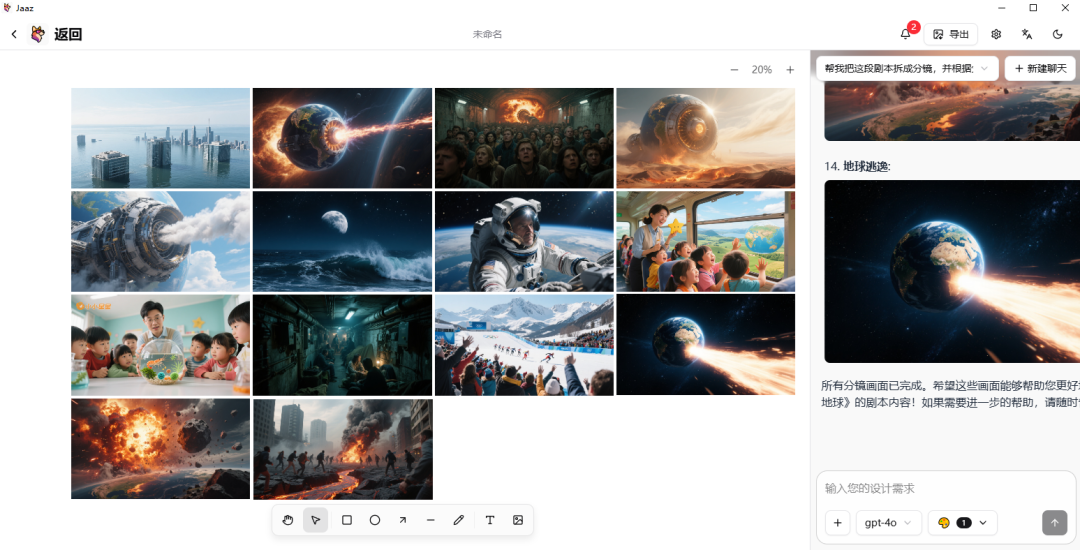The width and height of the screenshot is (1080, 550).
Task: Click the Jaaz logo beside 返回
Action: [x=38, y=34]
